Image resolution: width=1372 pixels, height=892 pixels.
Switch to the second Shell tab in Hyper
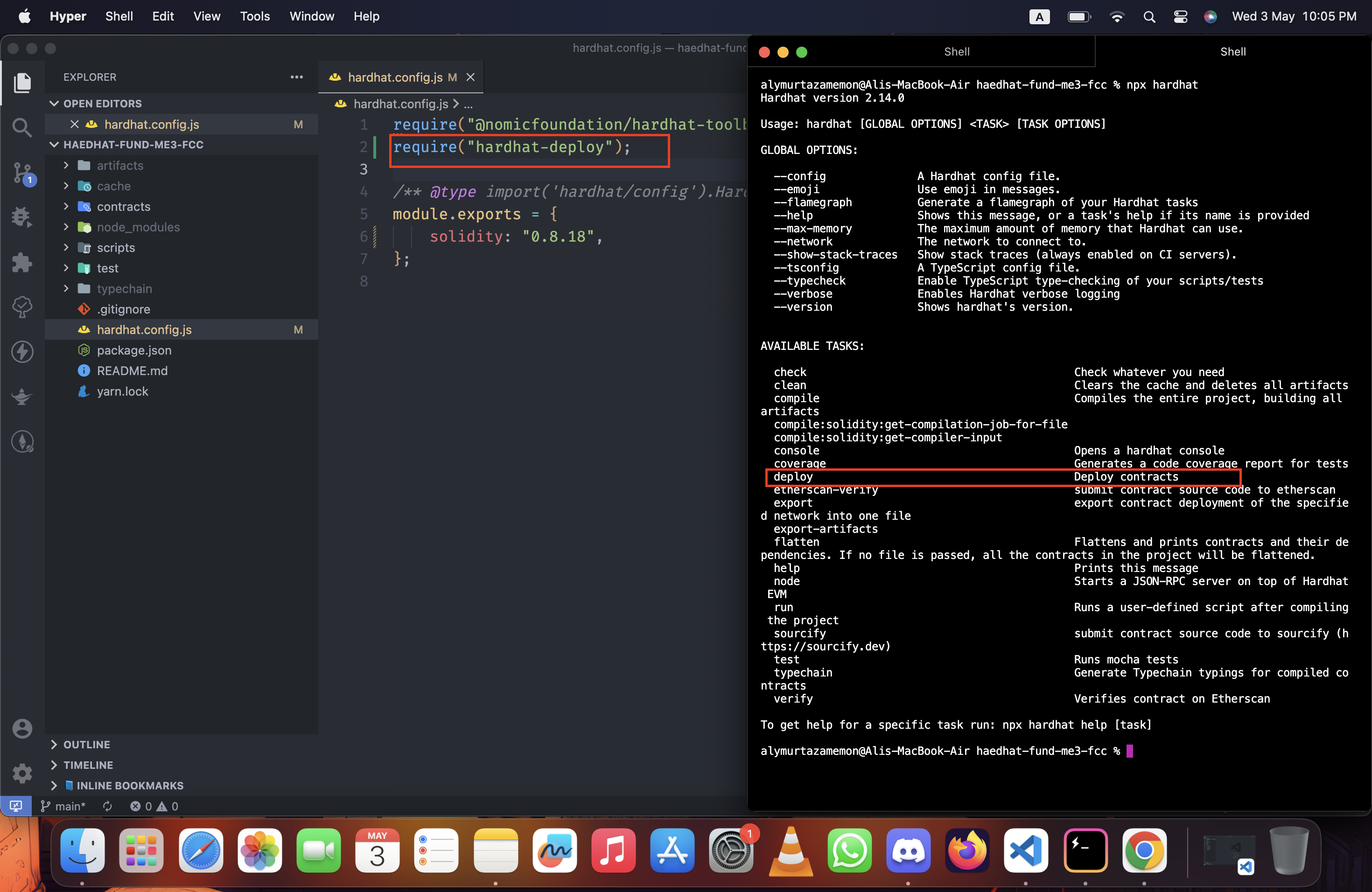tap(1232, 52)
